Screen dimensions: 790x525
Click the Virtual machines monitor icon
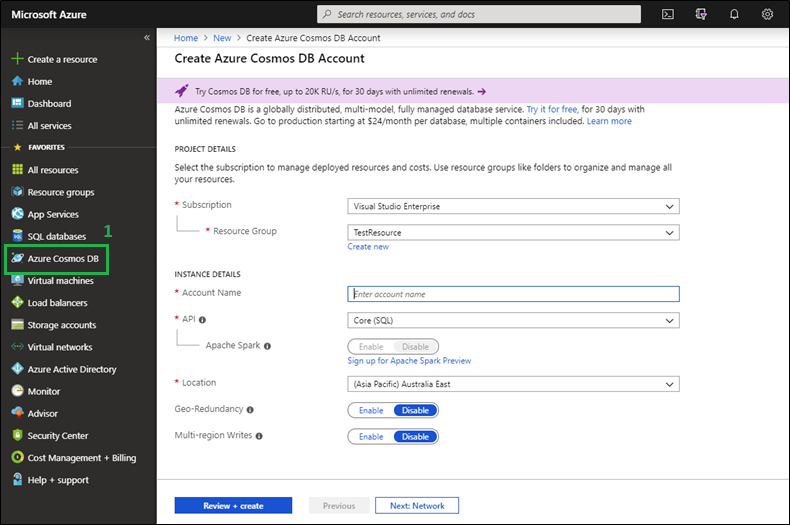coord(17,280)
